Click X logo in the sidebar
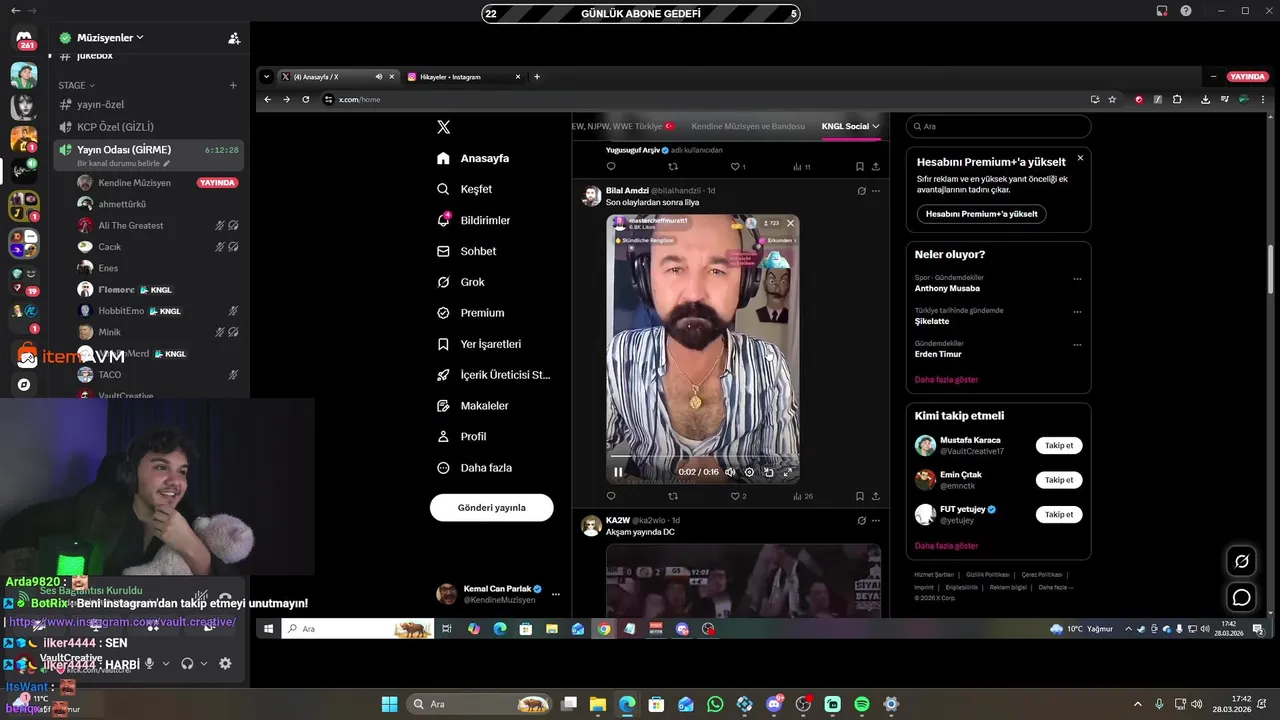The height and width of the screenshot is (720, 1280). point(444,127)
